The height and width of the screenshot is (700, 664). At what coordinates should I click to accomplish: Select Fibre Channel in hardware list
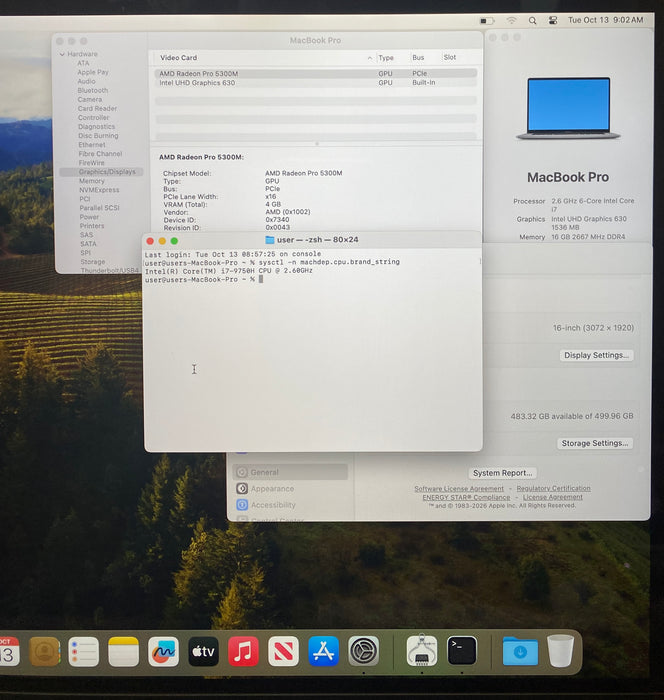point(100,154)
